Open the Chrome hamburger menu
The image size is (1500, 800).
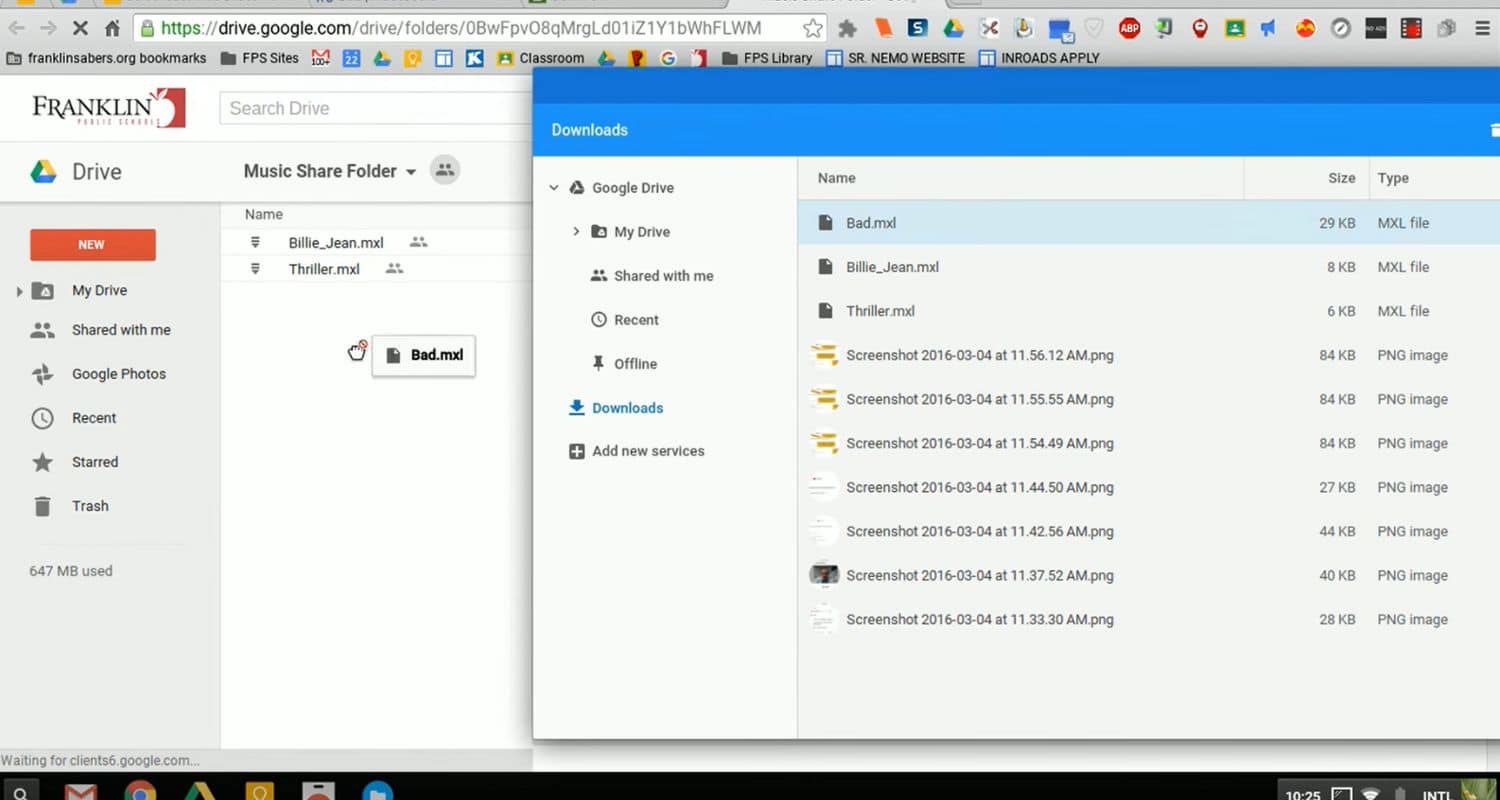[x=1482, y=28]
